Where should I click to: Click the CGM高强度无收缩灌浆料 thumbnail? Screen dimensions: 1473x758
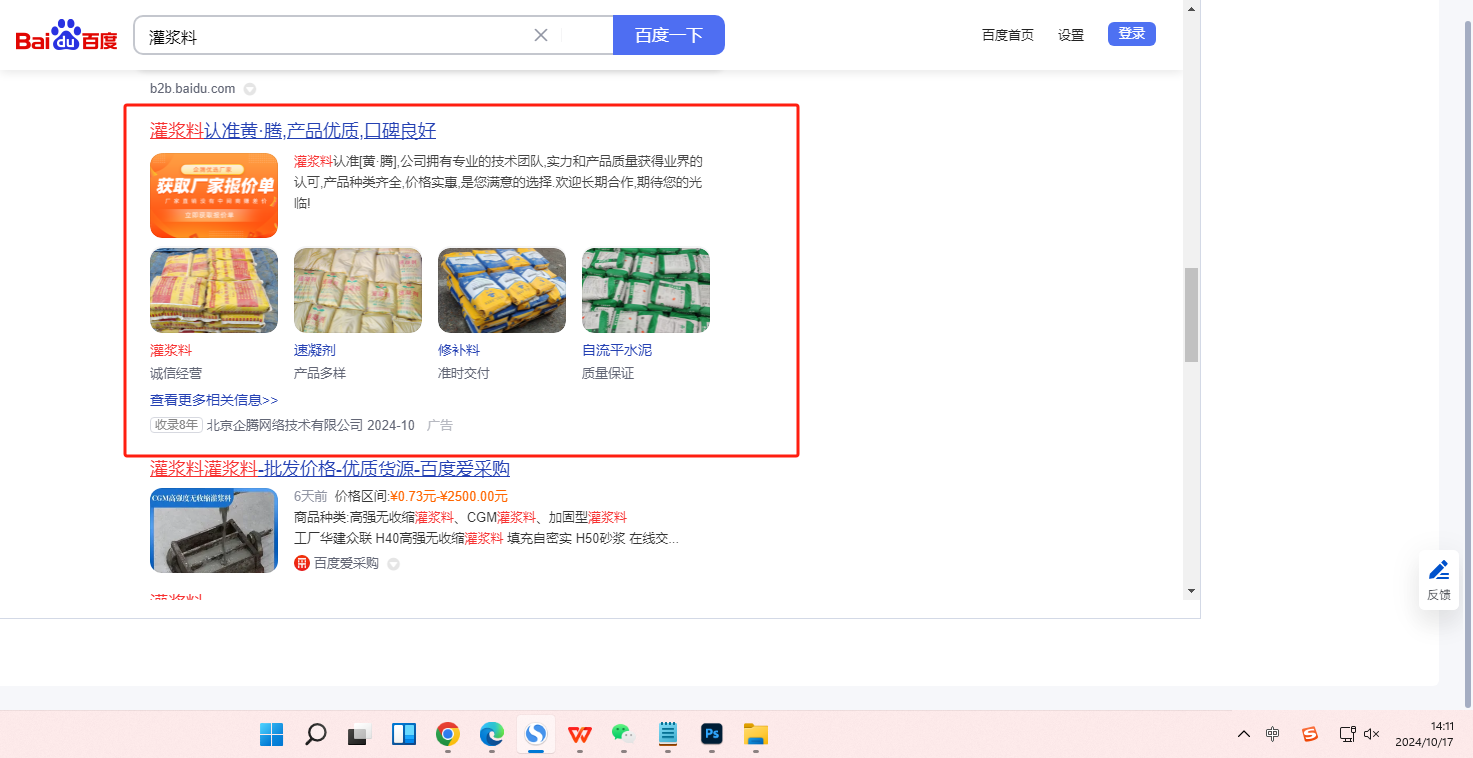coord(214,531)
